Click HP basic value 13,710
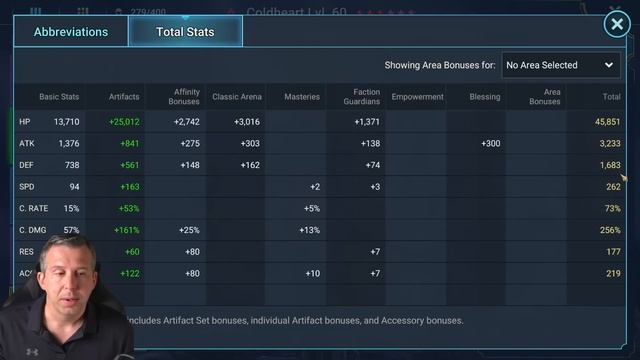Screen dimensions: 640x360 point(67,122)
